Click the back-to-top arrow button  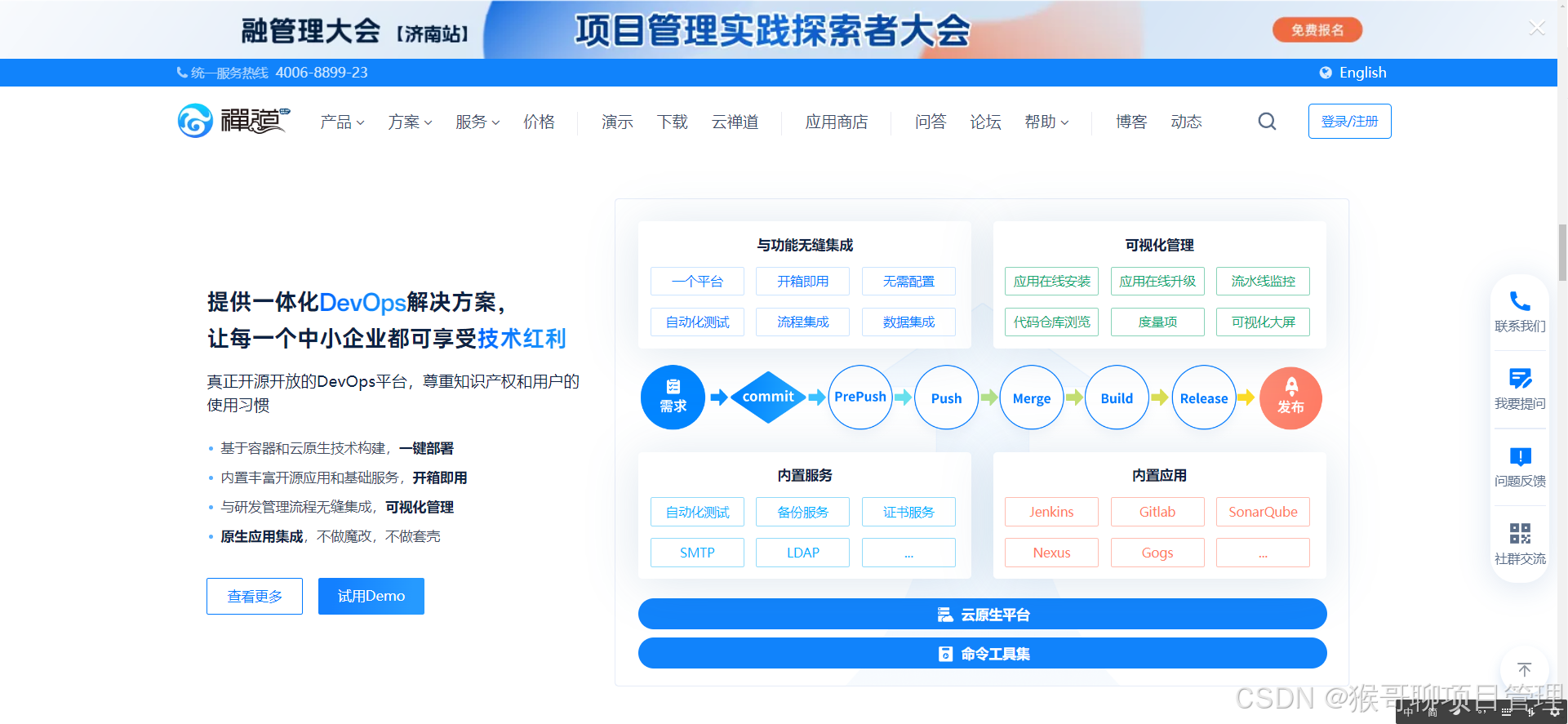click(x=1524, y=670)
